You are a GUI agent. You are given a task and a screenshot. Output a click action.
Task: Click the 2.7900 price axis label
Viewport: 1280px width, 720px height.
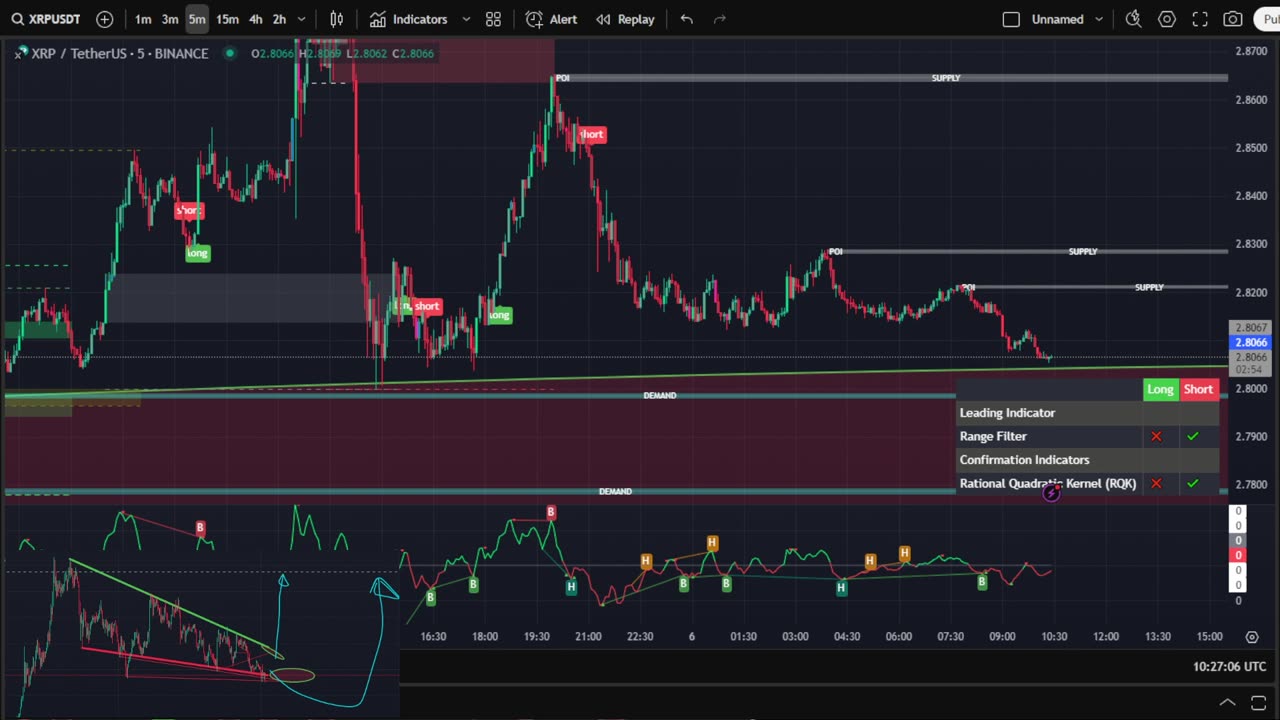click(x=1251, y=437)
